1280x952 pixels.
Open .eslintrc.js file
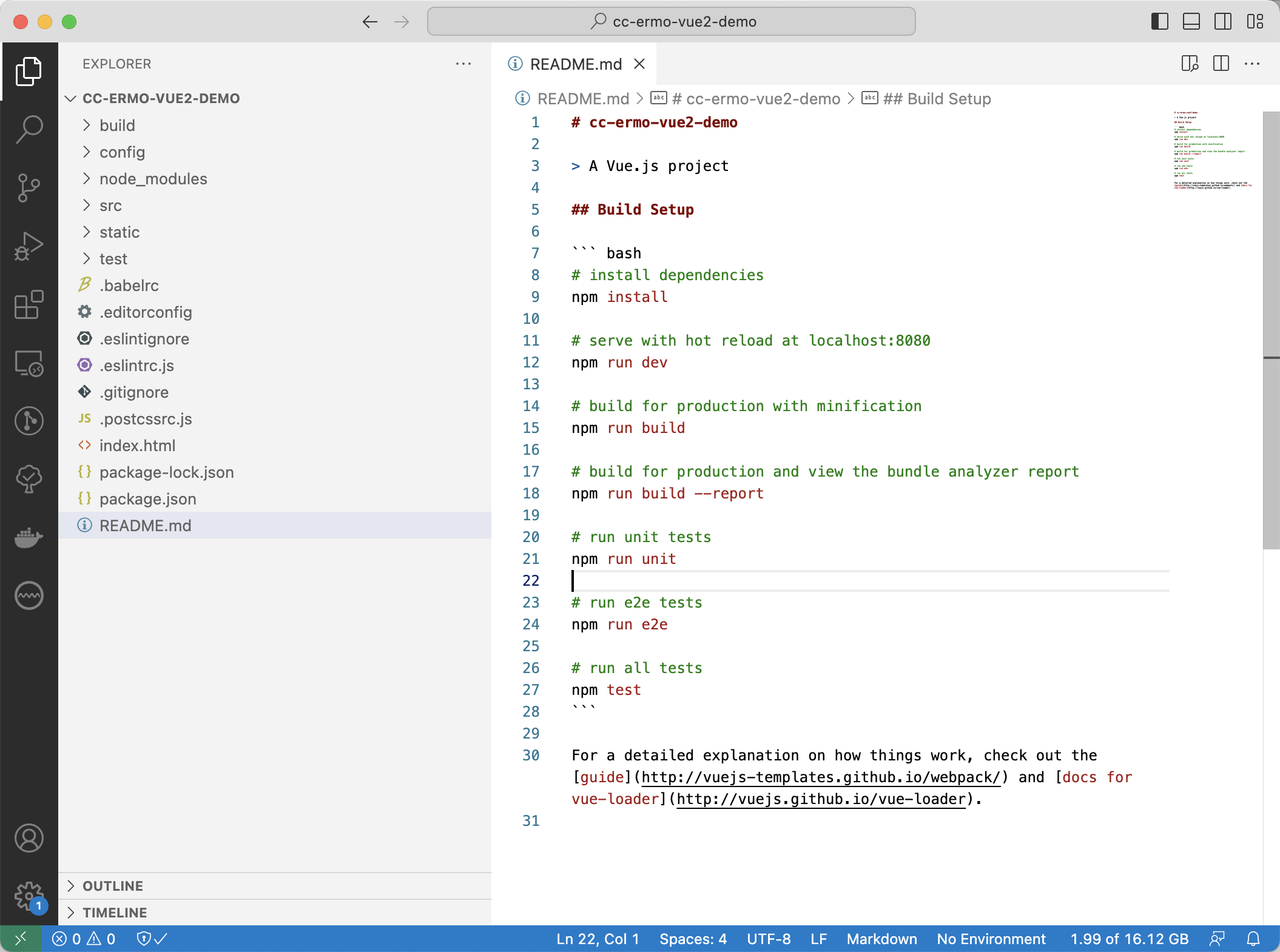[275, 365]
